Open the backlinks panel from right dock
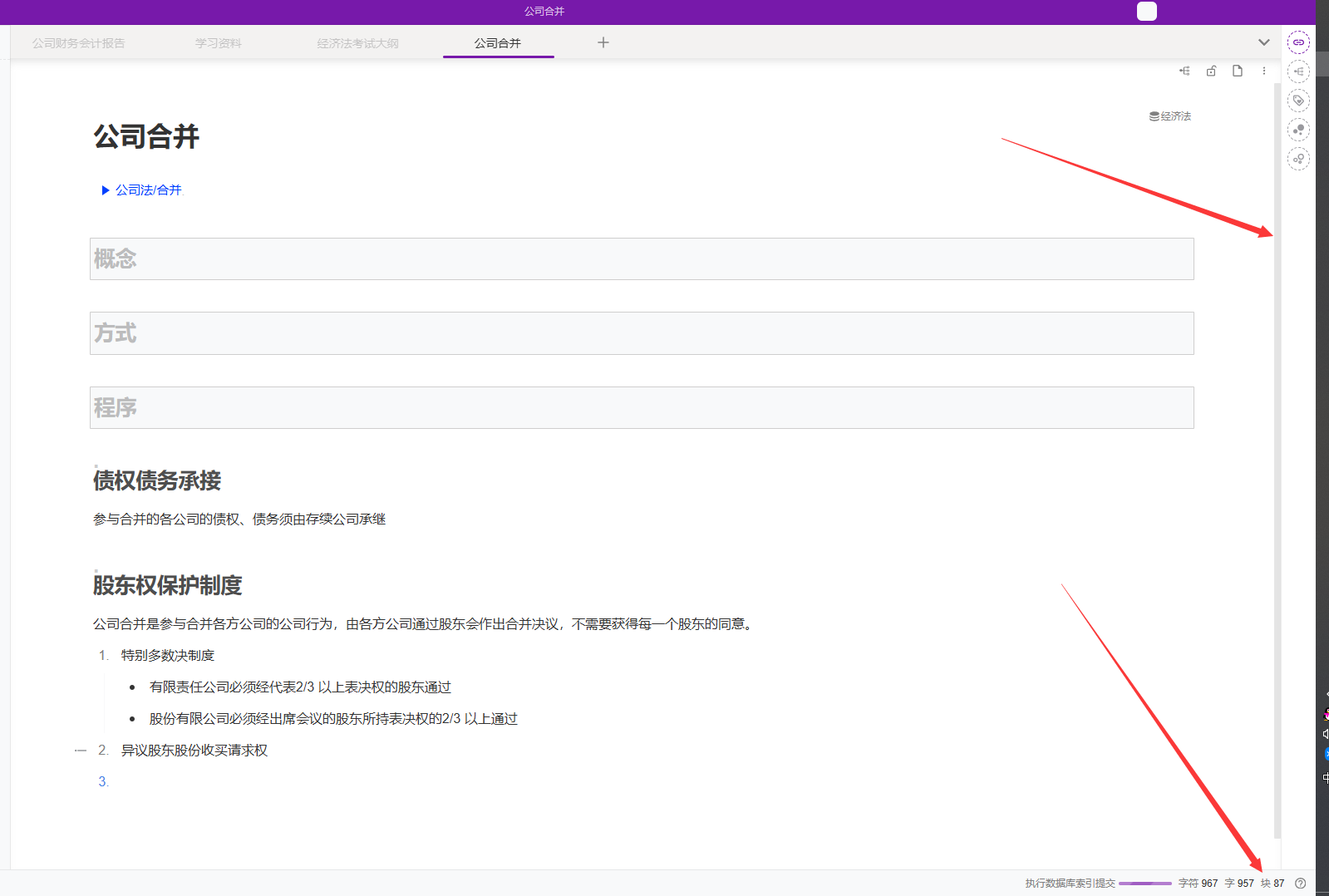This screenshot has height=896, width=1329. (1298, 42)
